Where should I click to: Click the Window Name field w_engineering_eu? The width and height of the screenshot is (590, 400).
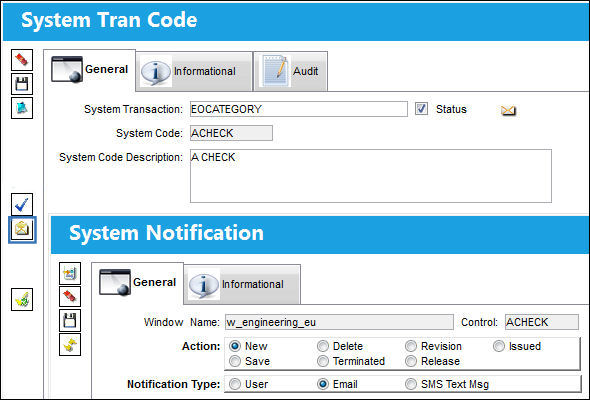coord(339,322)
